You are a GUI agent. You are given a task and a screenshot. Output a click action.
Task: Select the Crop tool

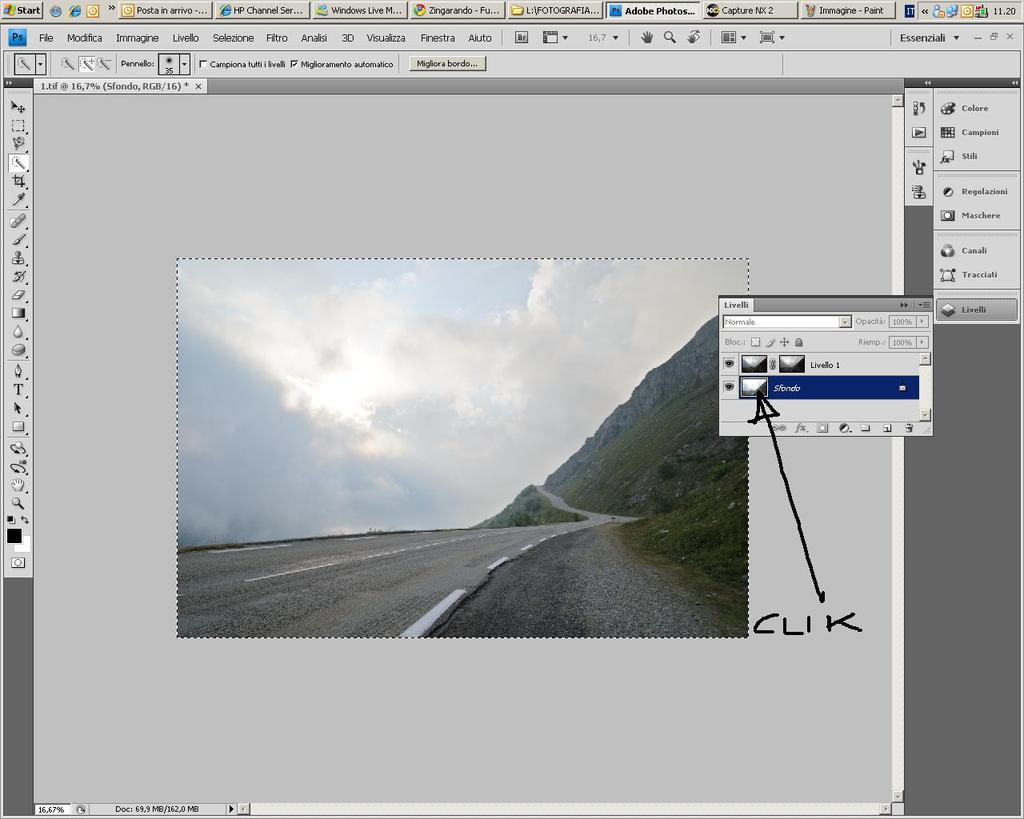tap(18, 182)
